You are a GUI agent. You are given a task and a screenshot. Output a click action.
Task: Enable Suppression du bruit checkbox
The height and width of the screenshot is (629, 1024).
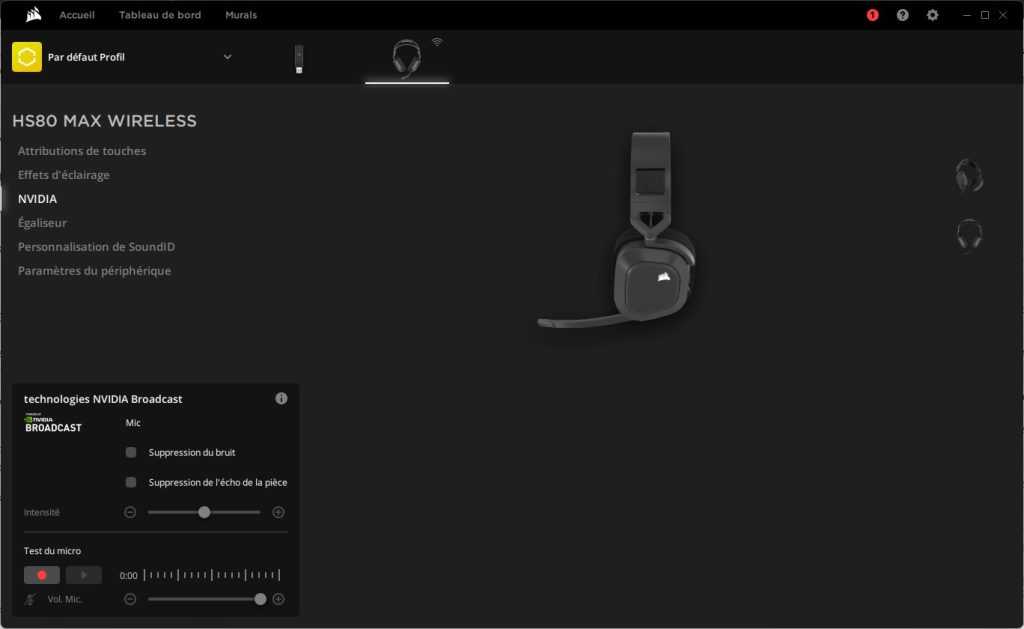(x=131, y=452)
